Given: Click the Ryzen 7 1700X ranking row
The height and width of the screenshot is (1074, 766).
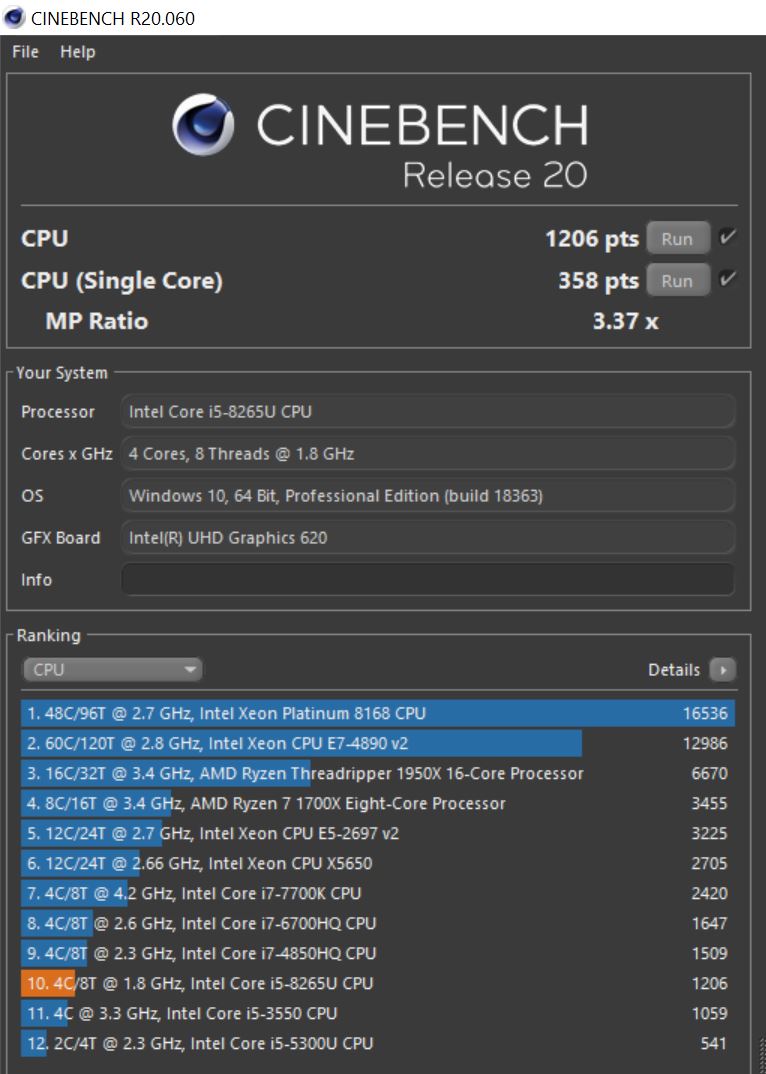Looking at the screenshot, I should pyautogui.click(x=378, y=803).
